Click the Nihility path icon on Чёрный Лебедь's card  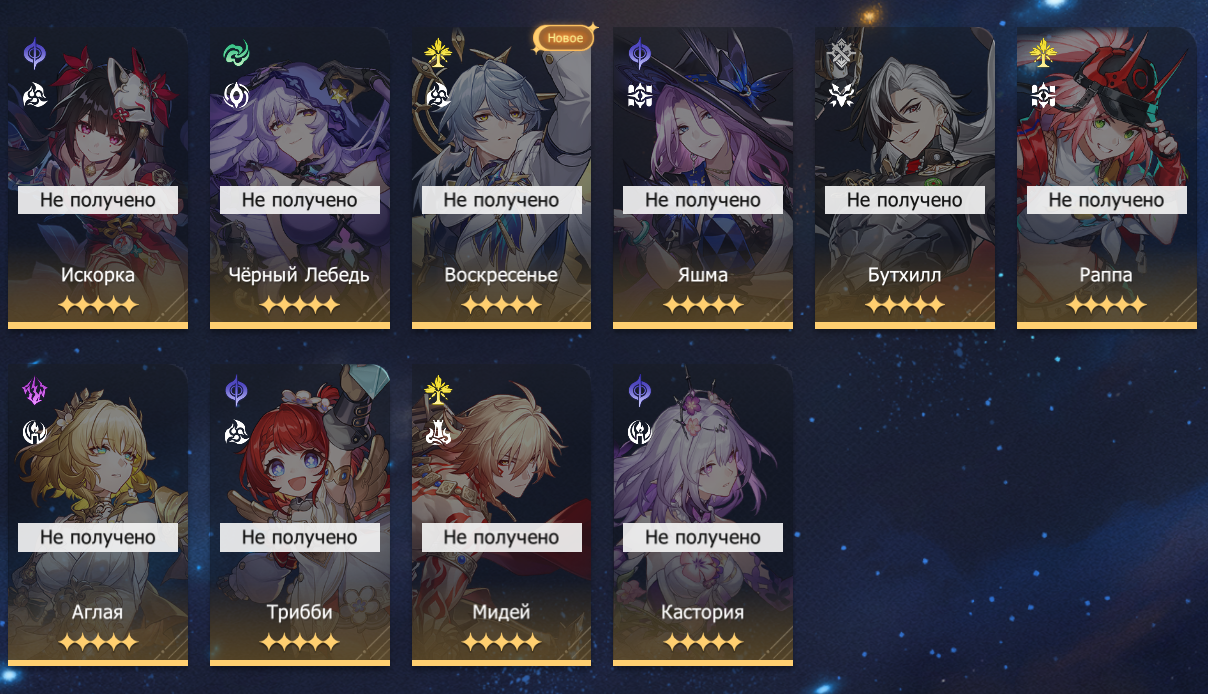coord(237,96)
